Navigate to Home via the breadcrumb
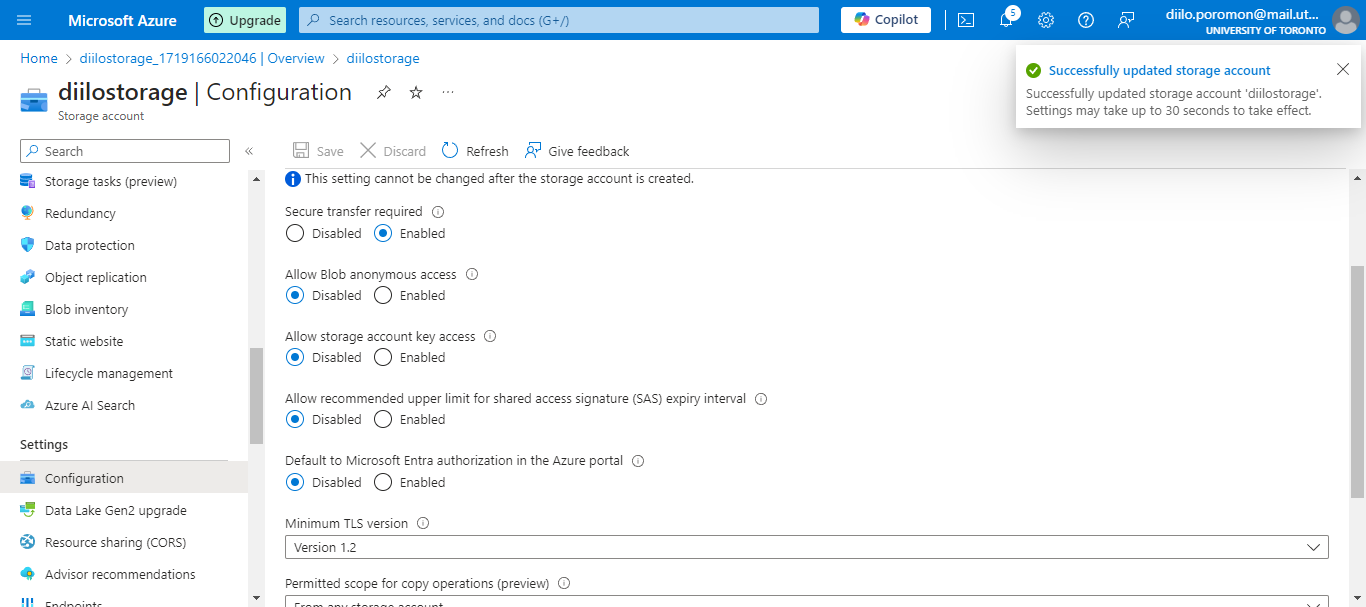The width and height of the screenshot is (1366, 607). pyautogui.click(x=38, y=58)
